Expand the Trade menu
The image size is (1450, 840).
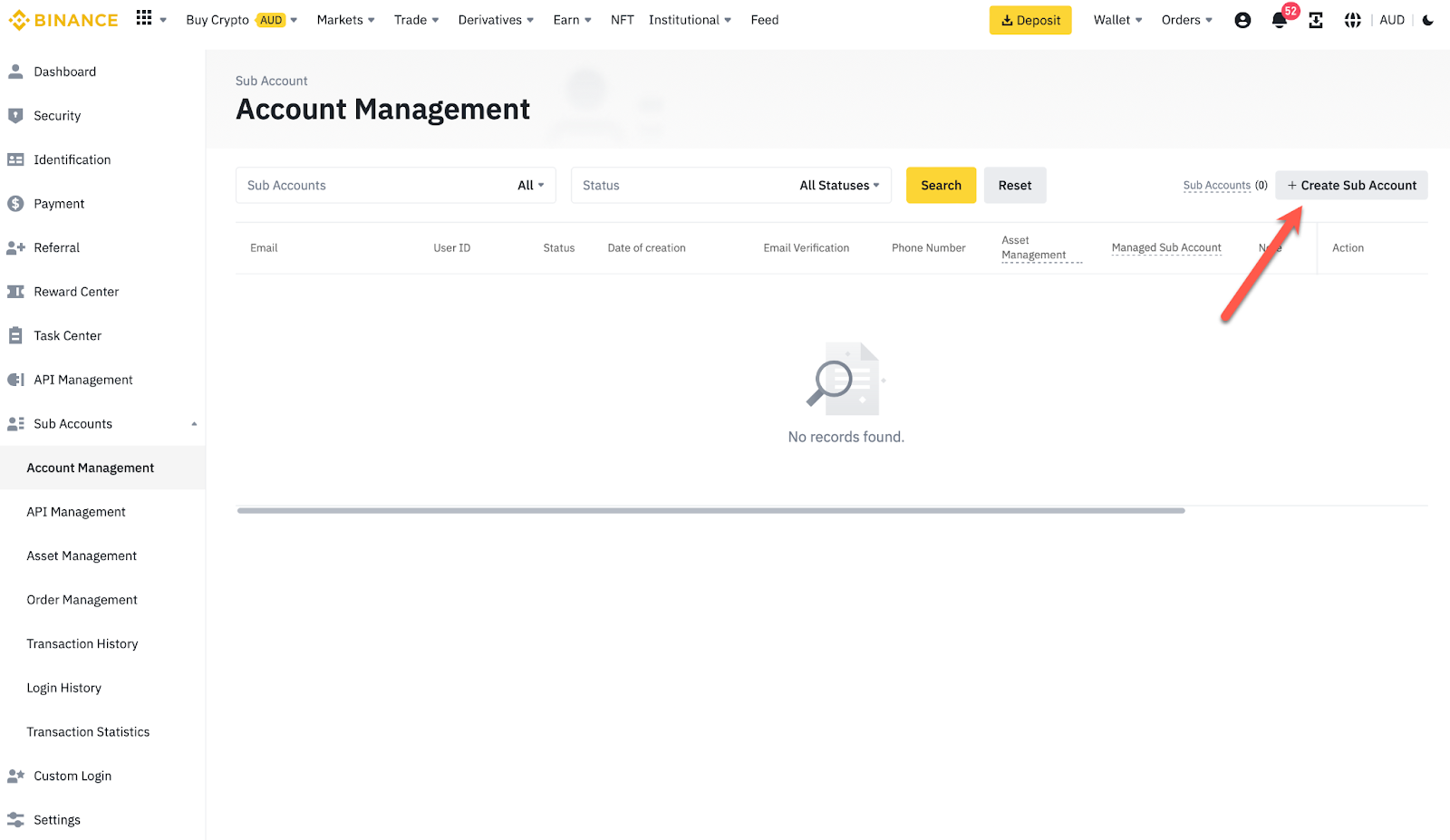click(x=416, y=20)
